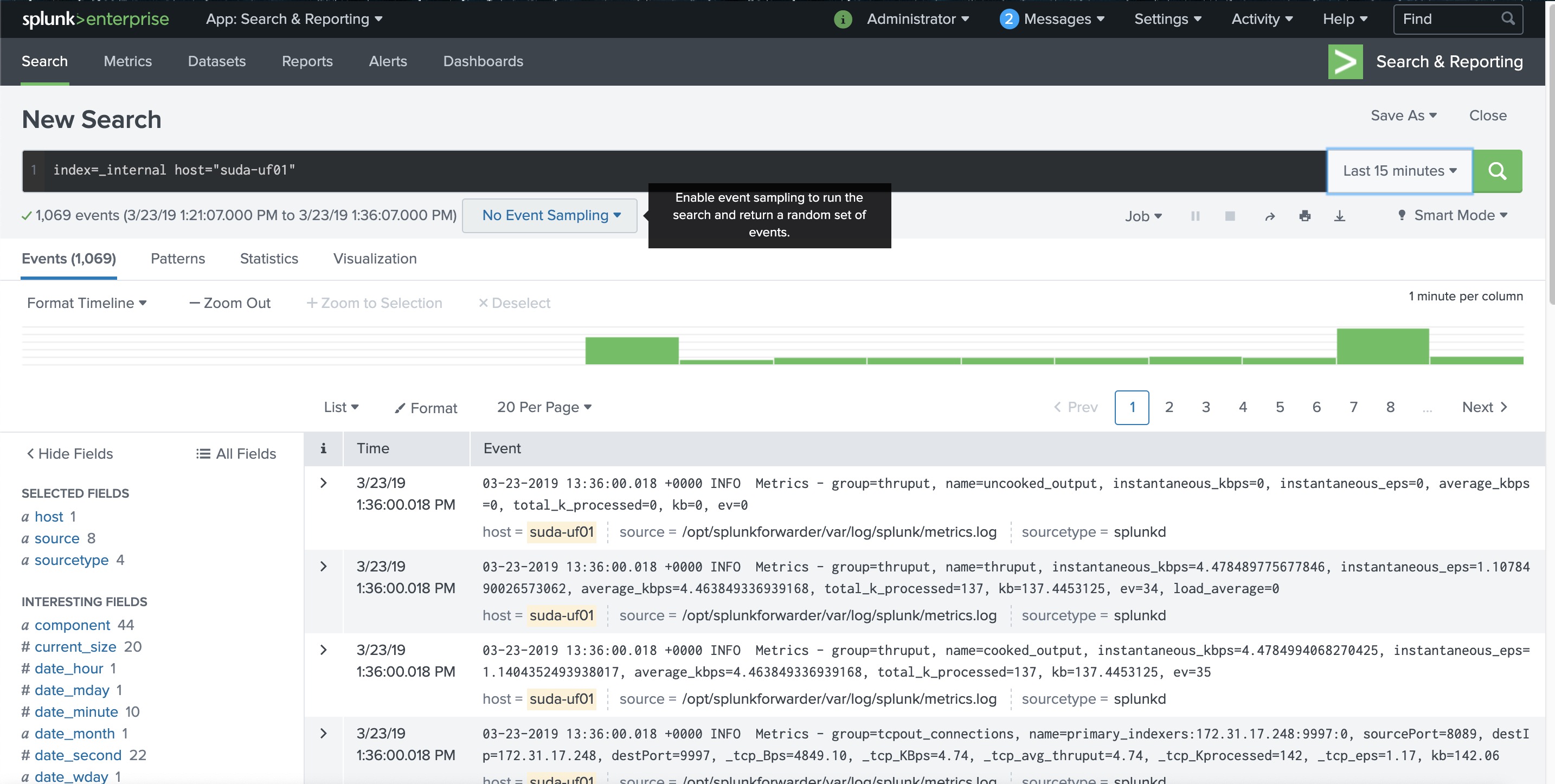The image size is (1555, 784).
Task: Click Zoom Out on the timeline
Action: click(x=229, y=303)
